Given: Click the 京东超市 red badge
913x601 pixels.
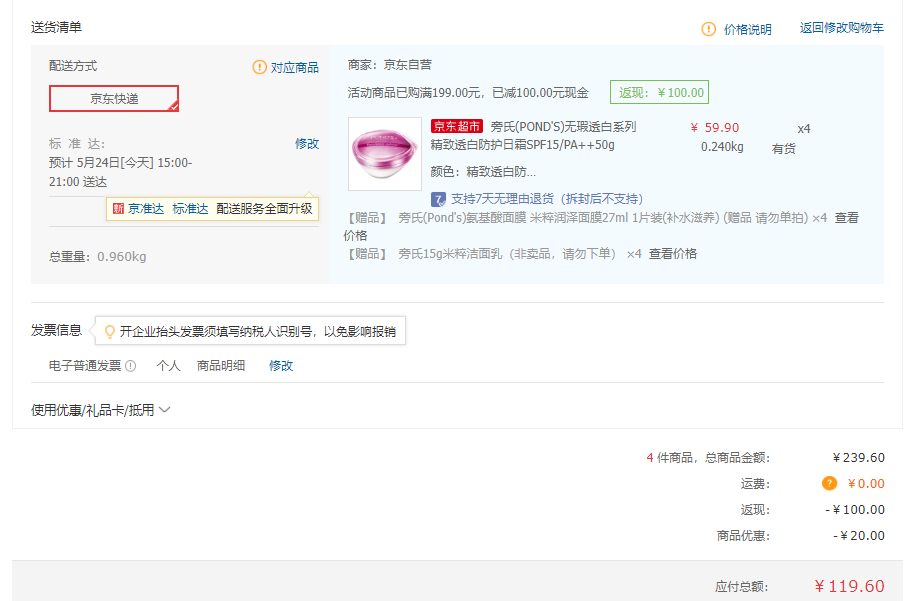Looking at the screenshot, I should pyautogui.click(x=457, y=126).
